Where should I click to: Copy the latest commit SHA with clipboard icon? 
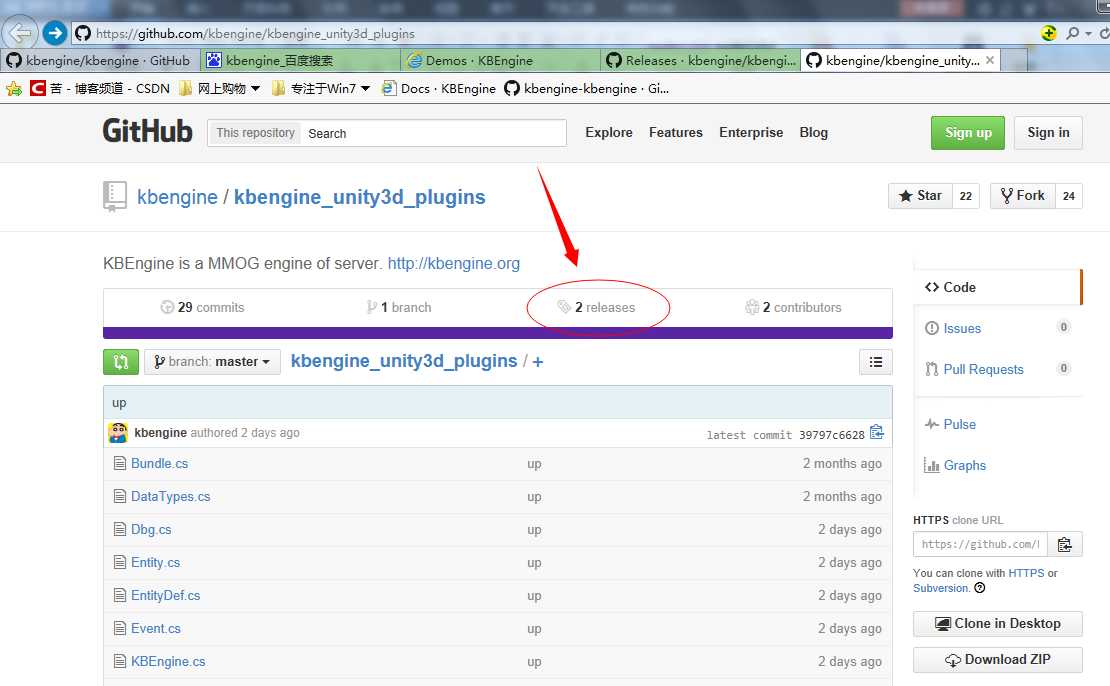876,432
